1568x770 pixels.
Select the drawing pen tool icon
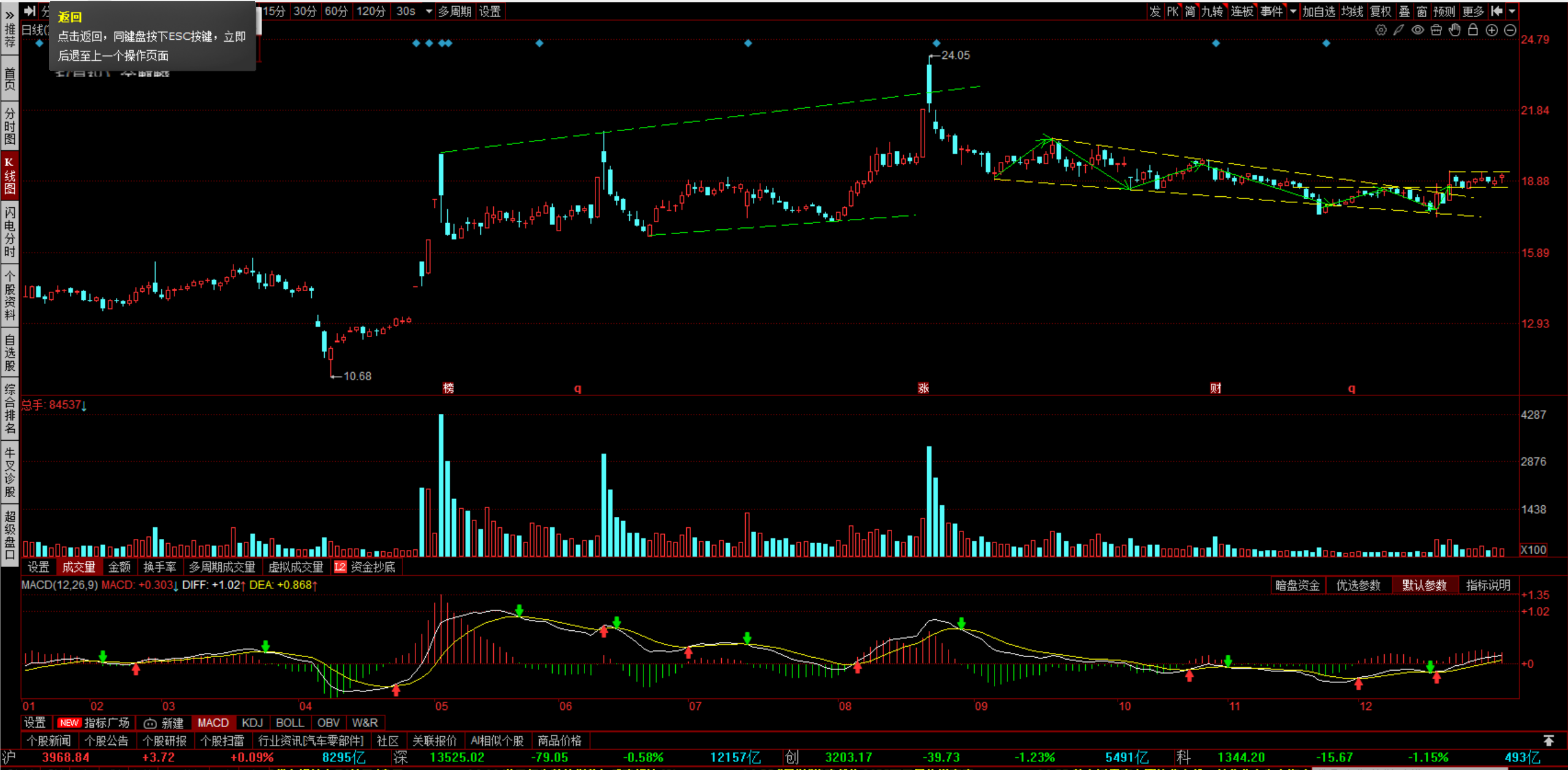[x=1399, y=30]
